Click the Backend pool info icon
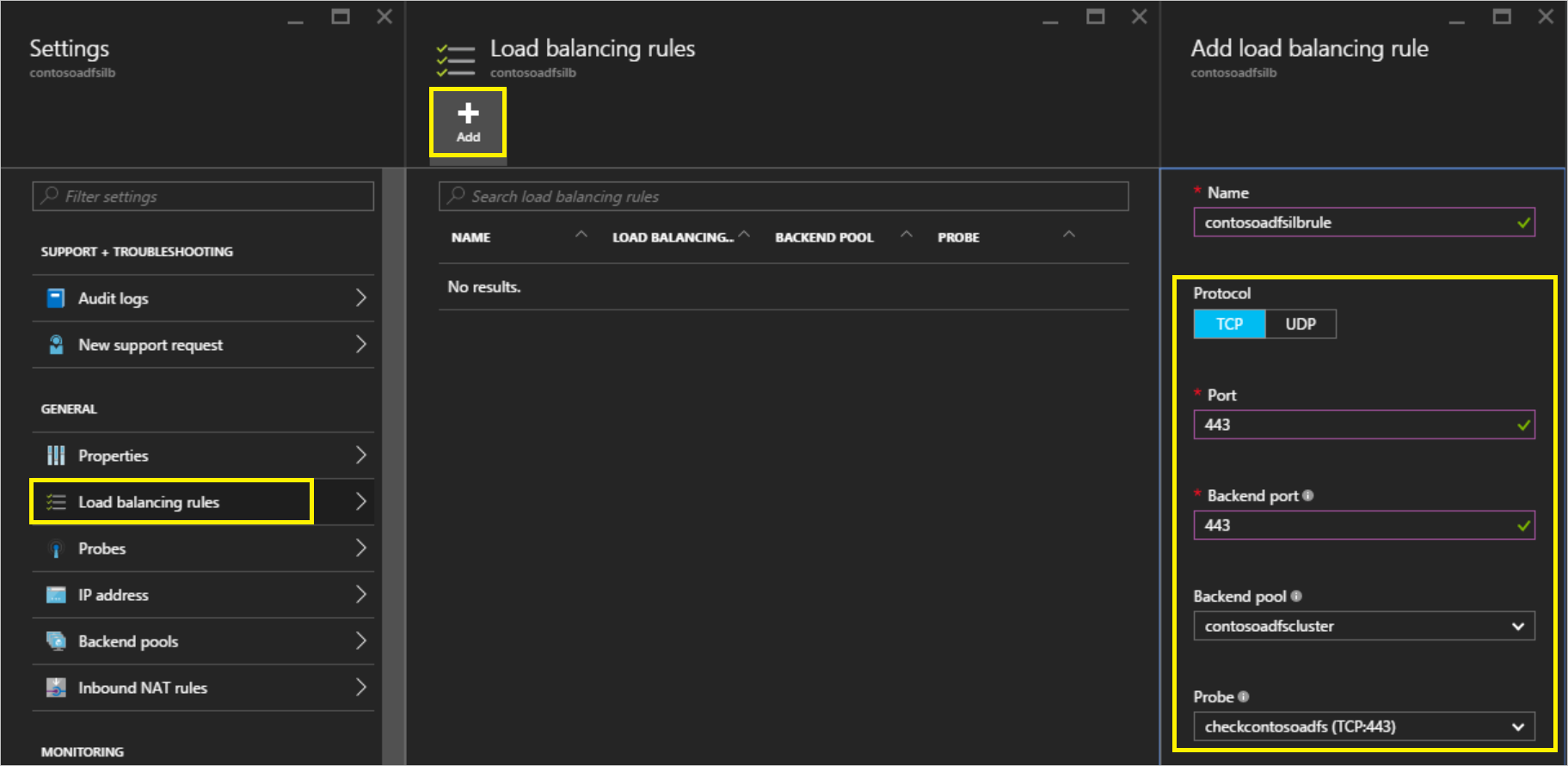The image size is (1568, 766). pos(1296,596)
